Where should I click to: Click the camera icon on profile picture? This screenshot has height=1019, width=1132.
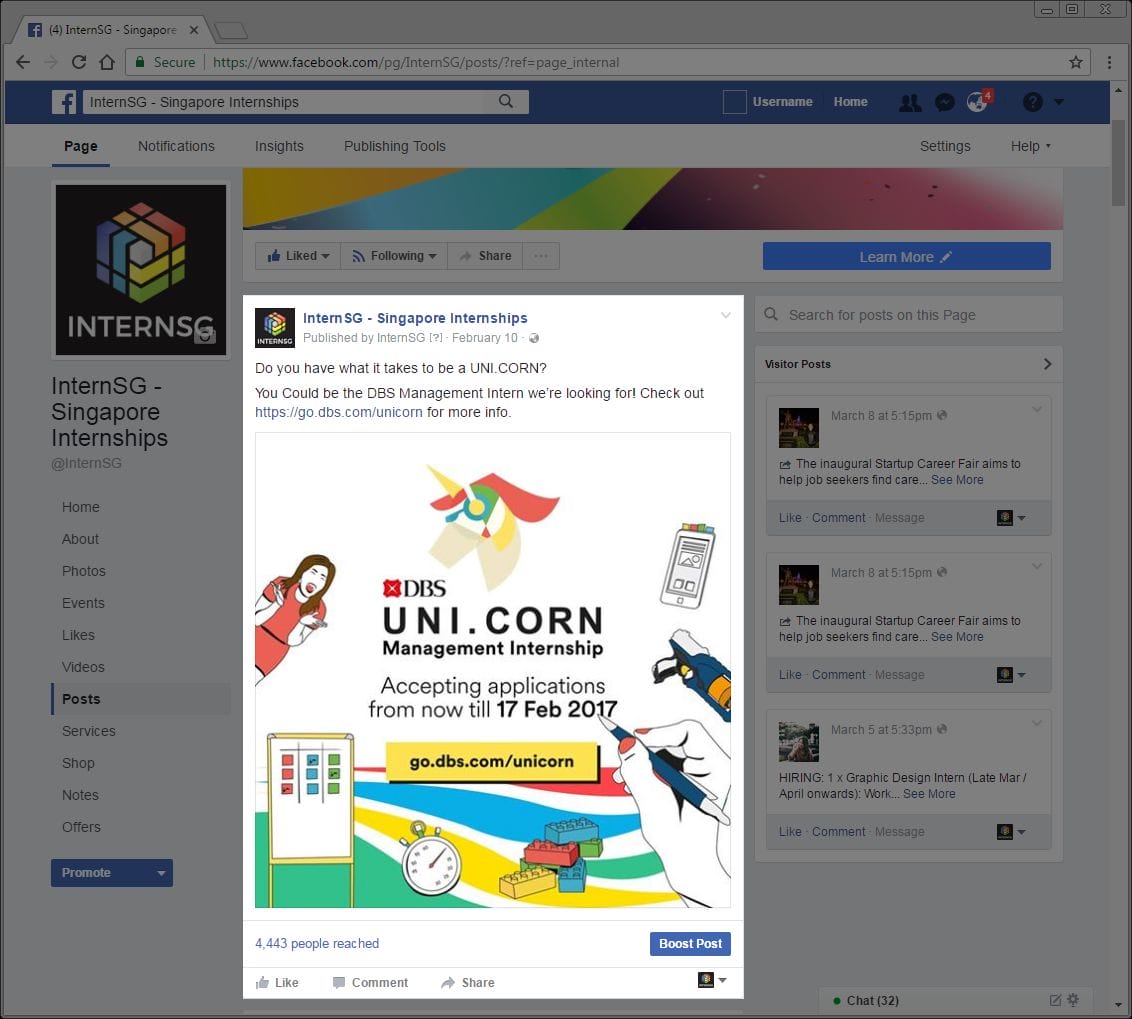tap(205, 335)
